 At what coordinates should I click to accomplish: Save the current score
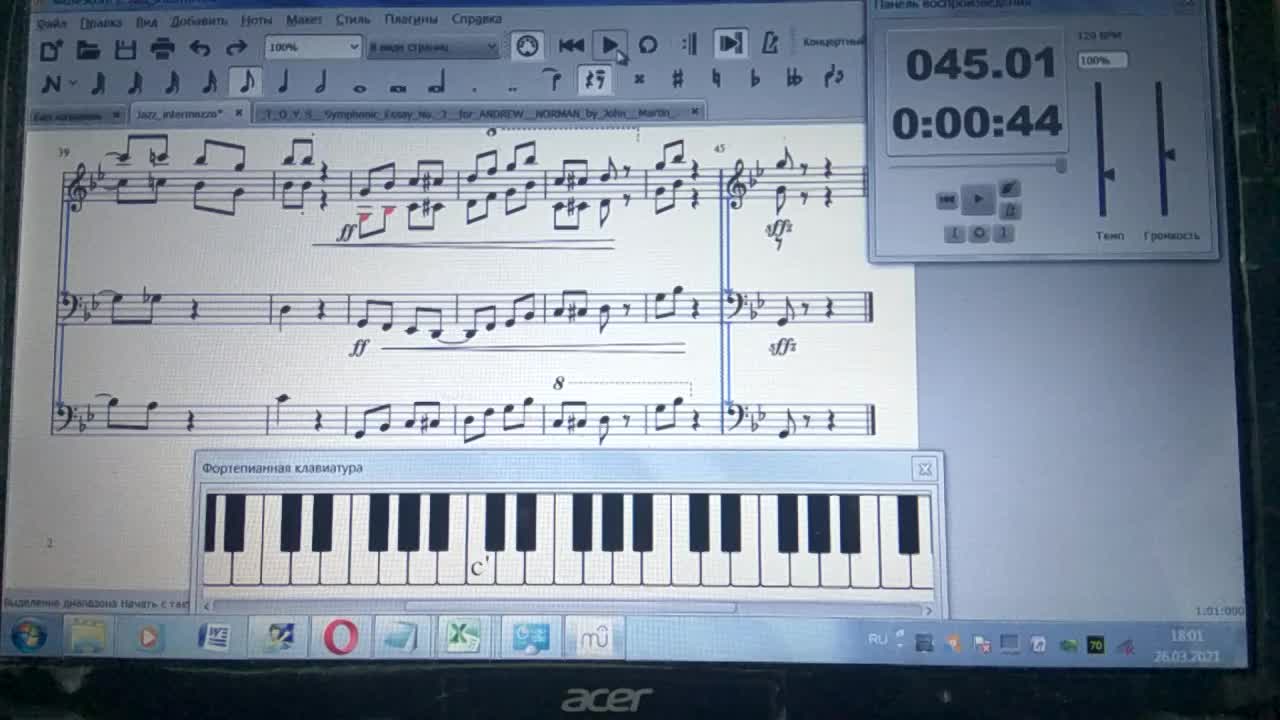125,48
